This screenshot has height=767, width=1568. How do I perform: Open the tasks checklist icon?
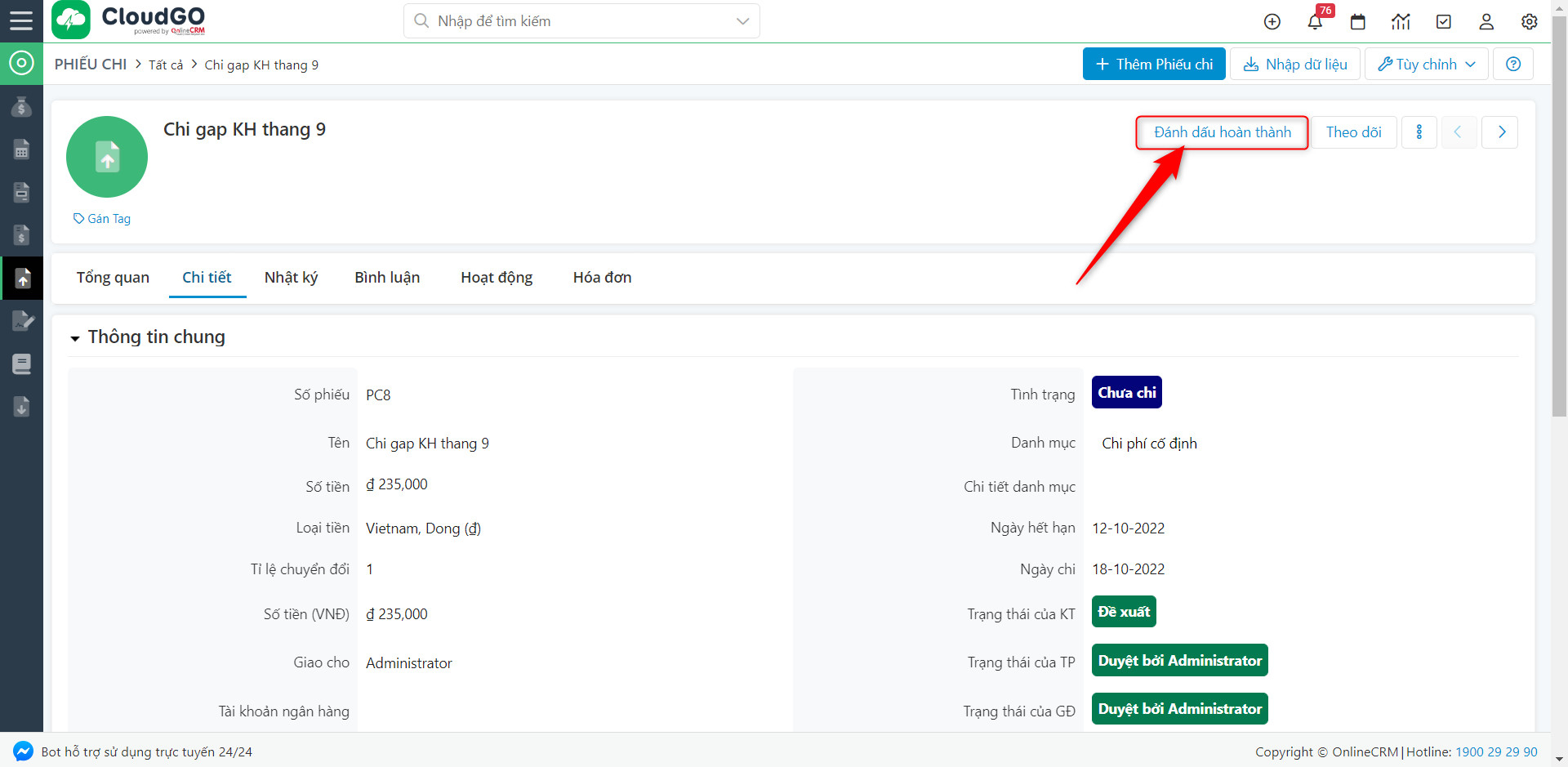pos(1443,21)
